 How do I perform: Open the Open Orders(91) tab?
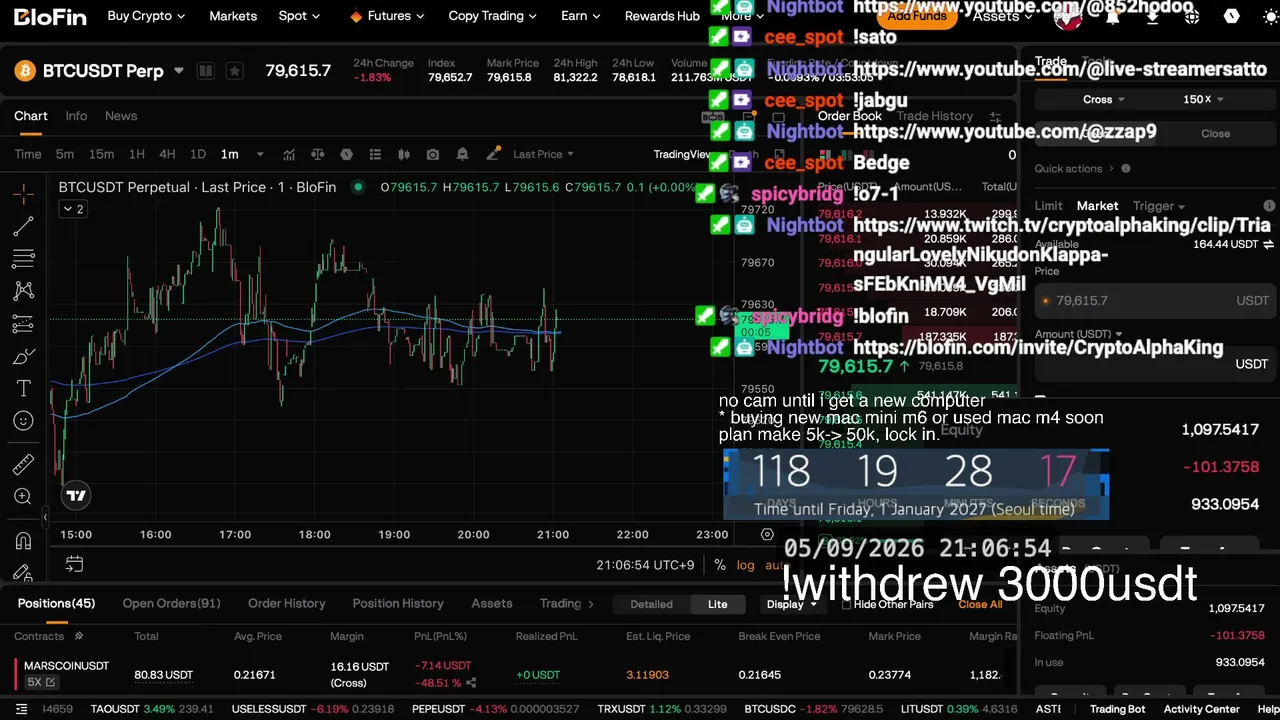[171, 603]
